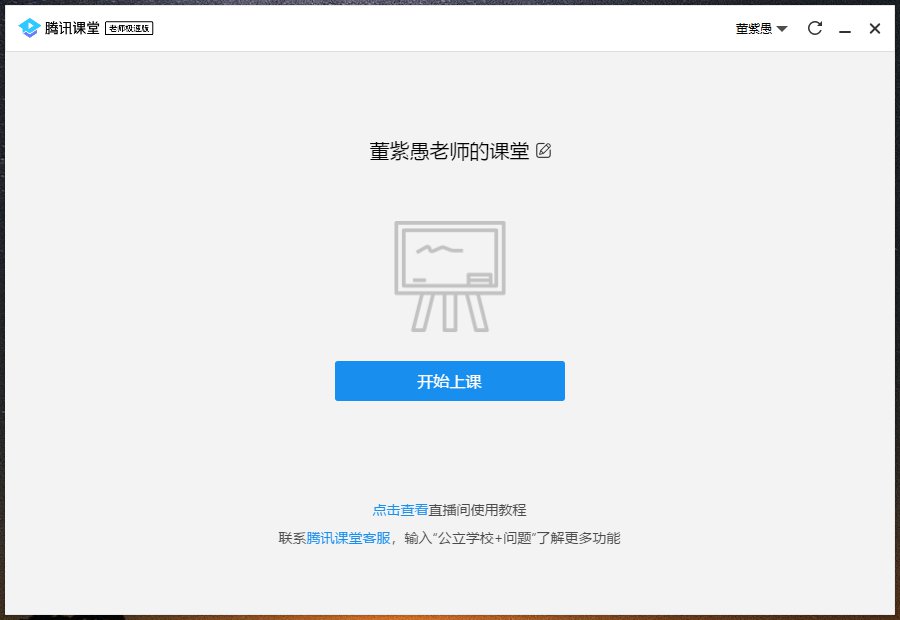This screenshot has width=900, height=620.
Task: Click the easel legs under the whiteboard
Action: 450,312
